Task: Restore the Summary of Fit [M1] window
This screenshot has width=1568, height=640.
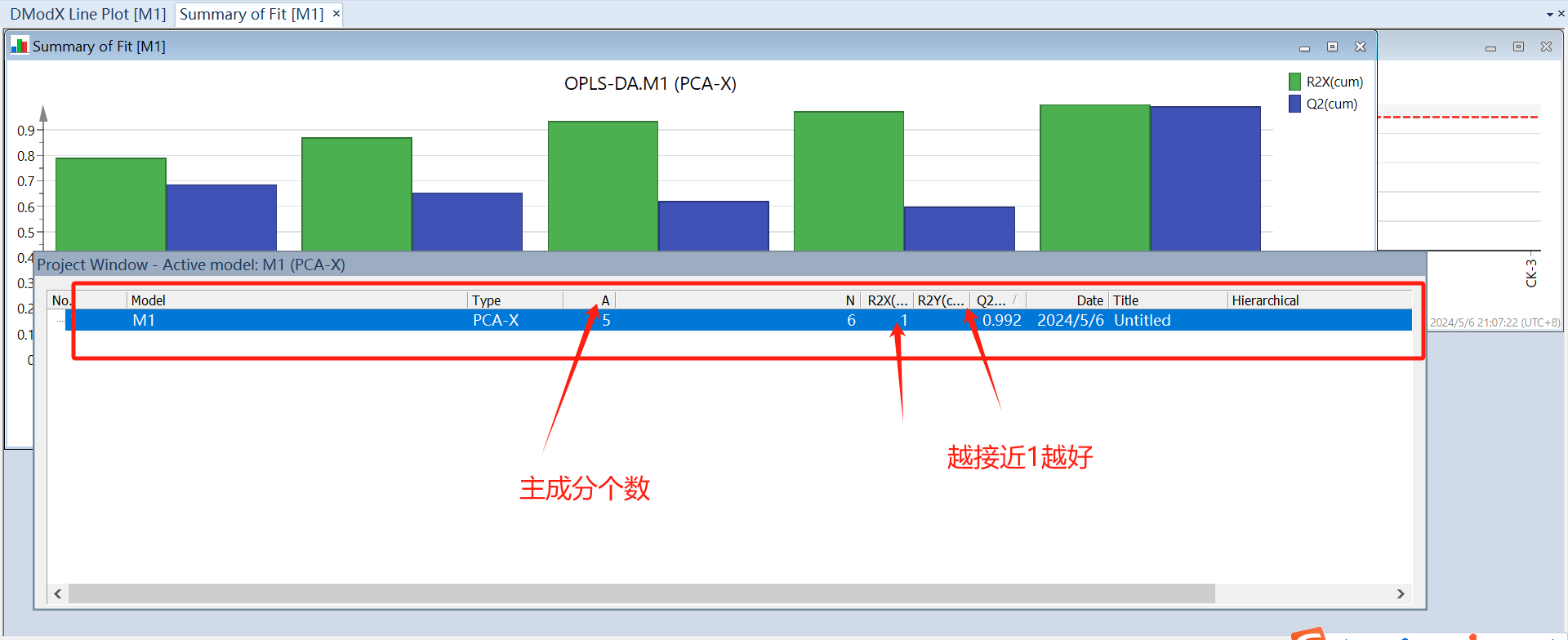Action: point(1332,47)
